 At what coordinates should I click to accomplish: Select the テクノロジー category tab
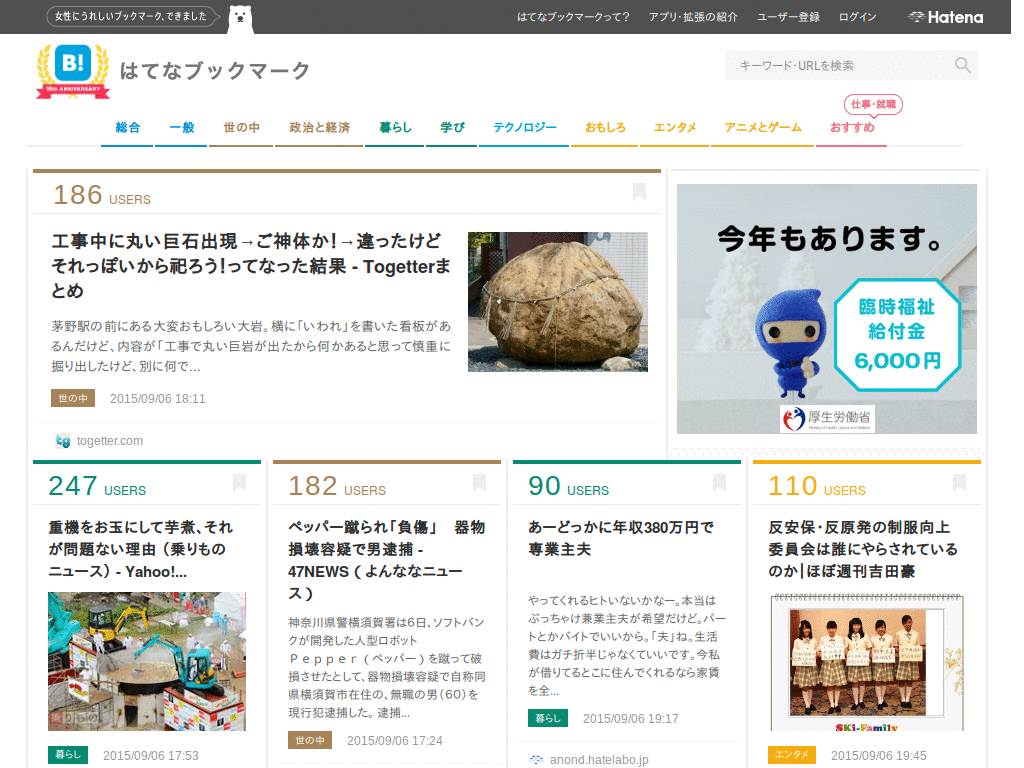coord(524,127)
